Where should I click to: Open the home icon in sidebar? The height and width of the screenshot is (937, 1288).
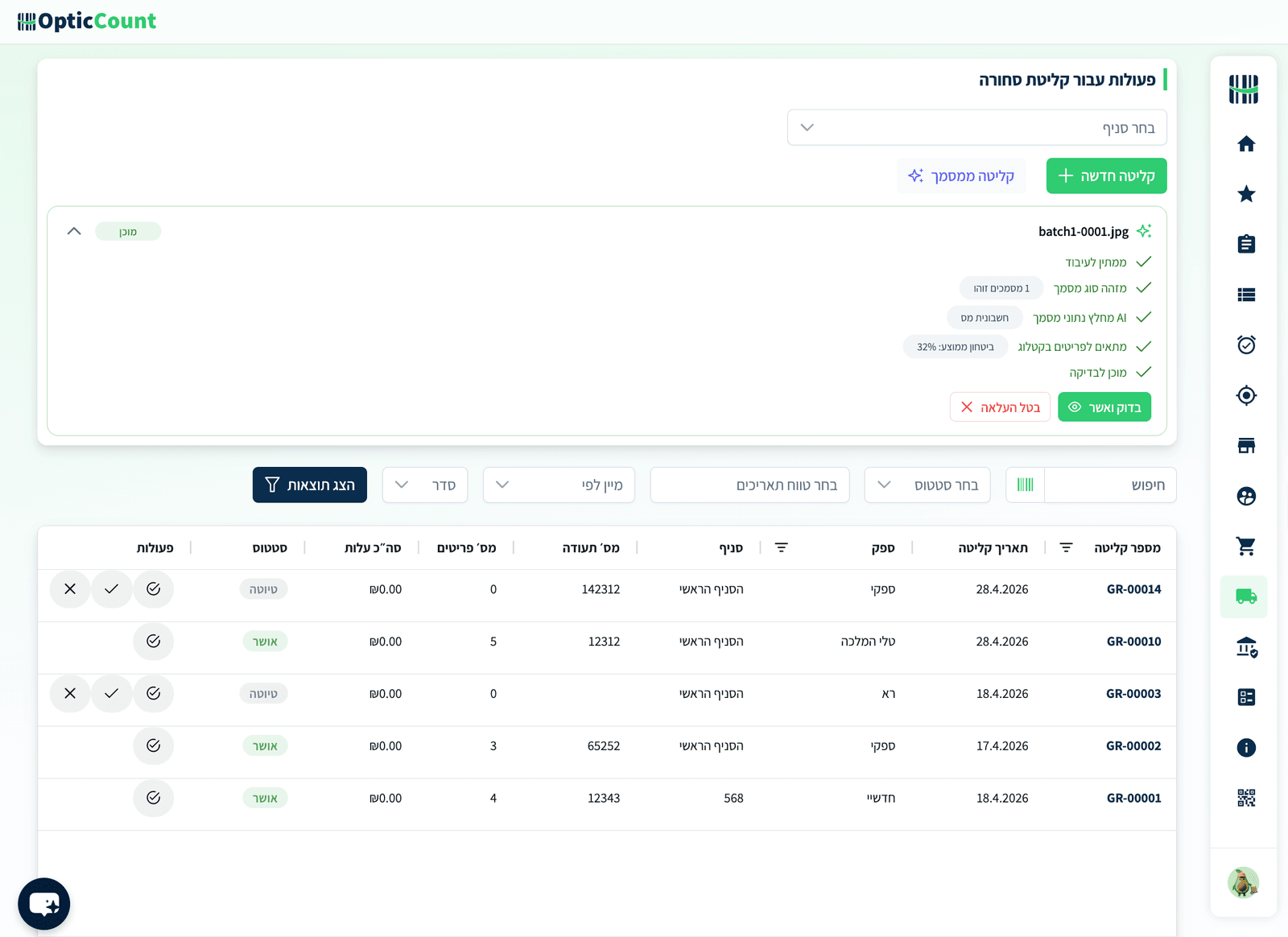(x=1246, y=144)
